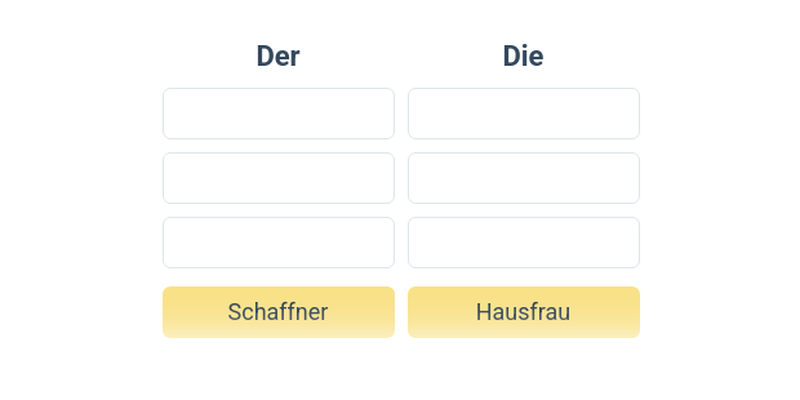
Task: Pick the yellow tile labeled Schaffner
Action: pos(278,312)
